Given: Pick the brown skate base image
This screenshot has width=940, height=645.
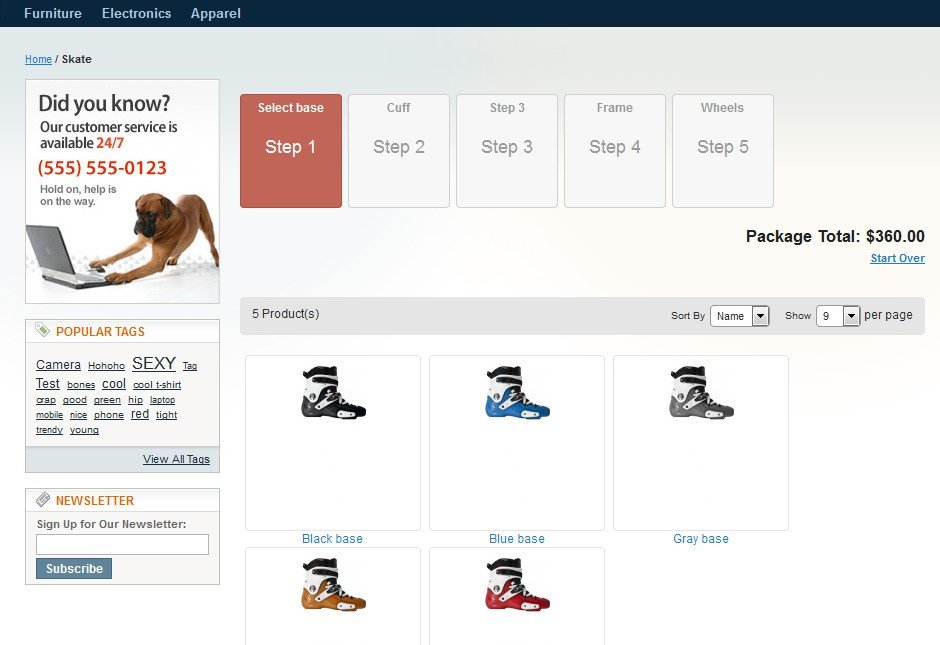Looking at the screenshot, I should click(333, 585).
